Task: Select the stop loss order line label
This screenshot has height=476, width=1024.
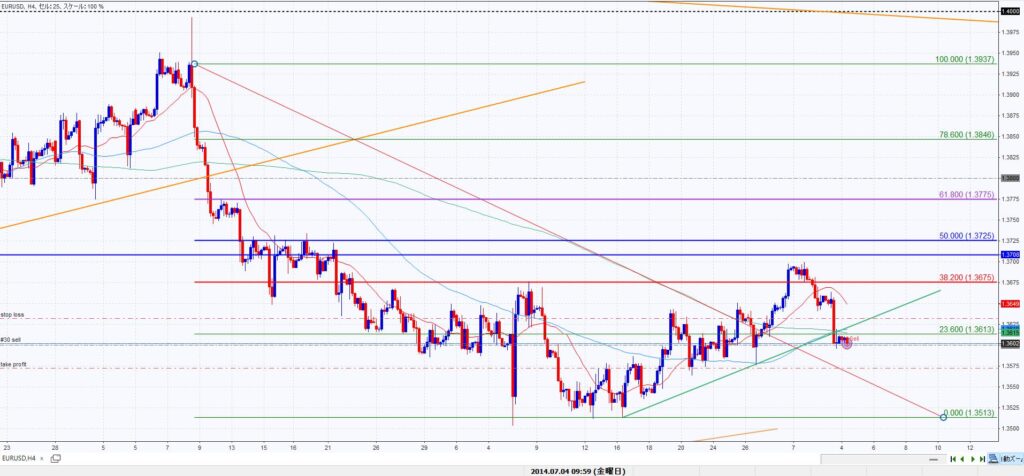Action: [12, 314]
